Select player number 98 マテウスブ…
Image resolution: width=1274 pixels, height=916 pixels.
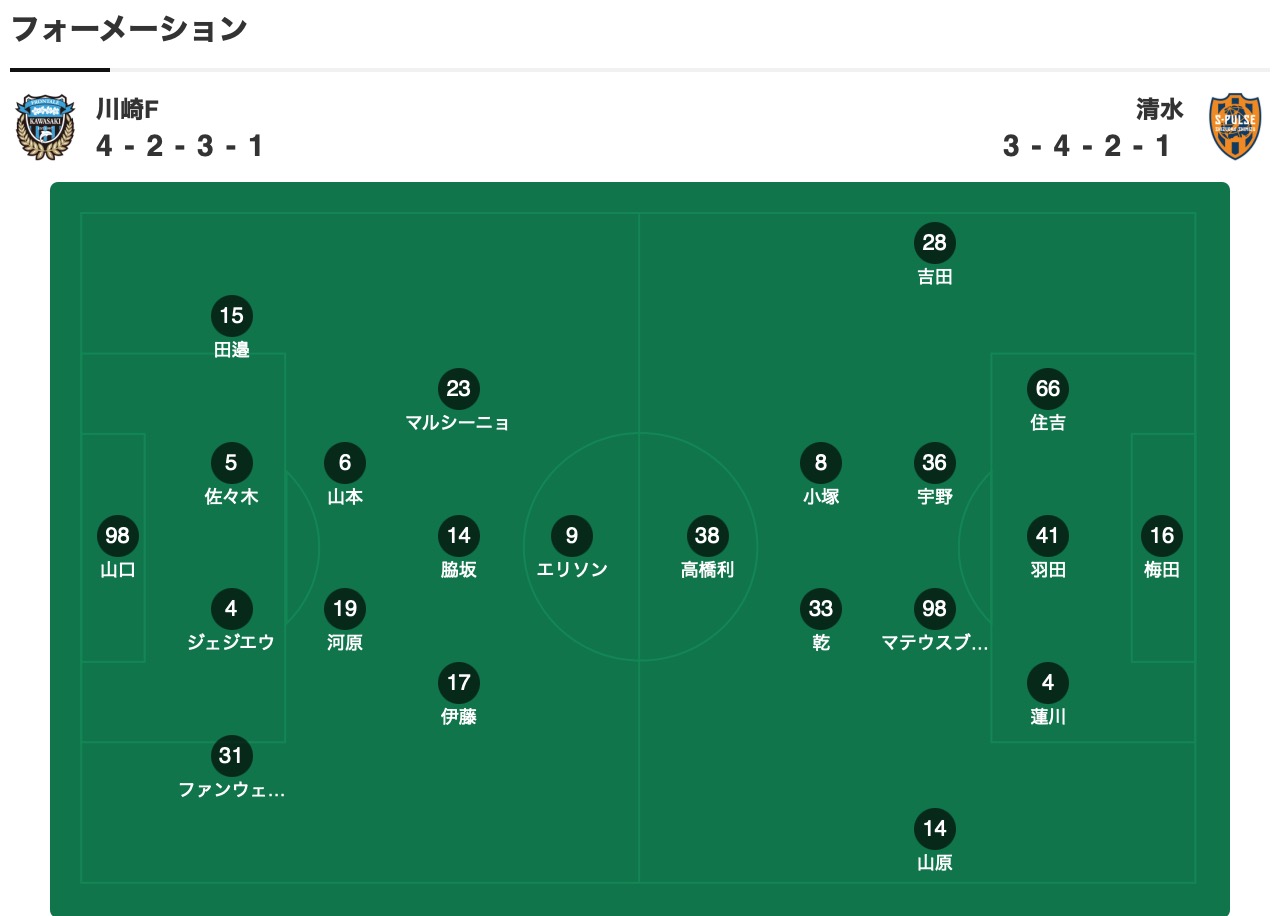point(935,609)
